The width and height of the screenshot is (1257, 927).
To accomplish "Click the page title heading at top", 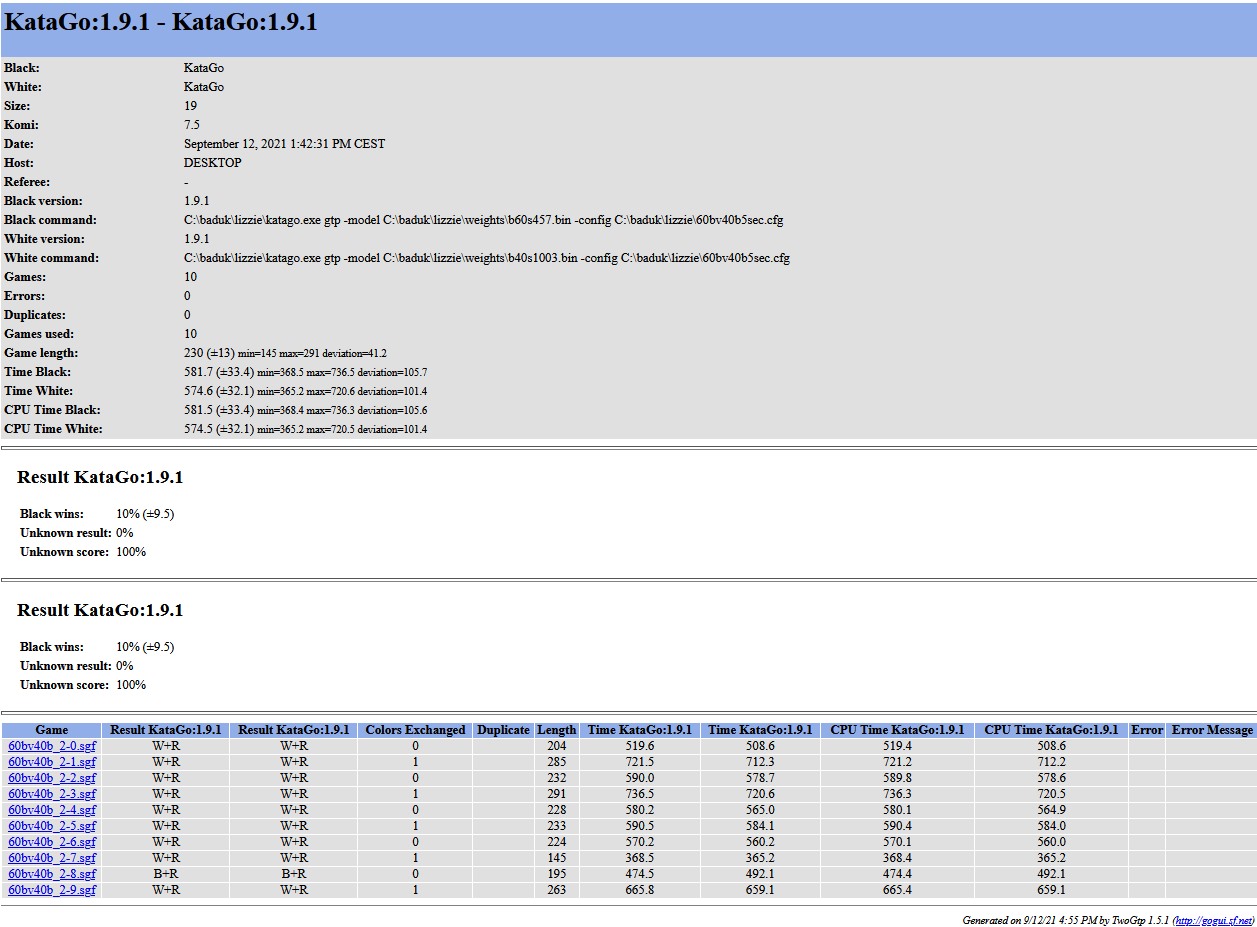I will point(161,23).
